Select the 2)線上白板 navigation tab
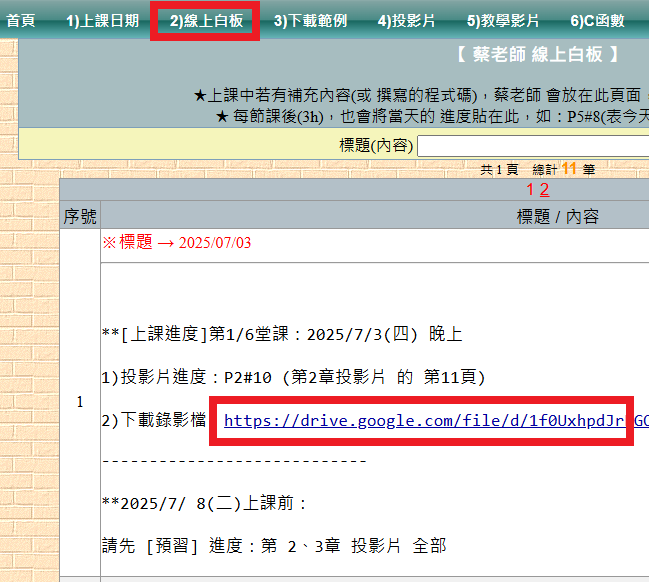This screenshot has height=582, width=649. [x=206, y=21]
